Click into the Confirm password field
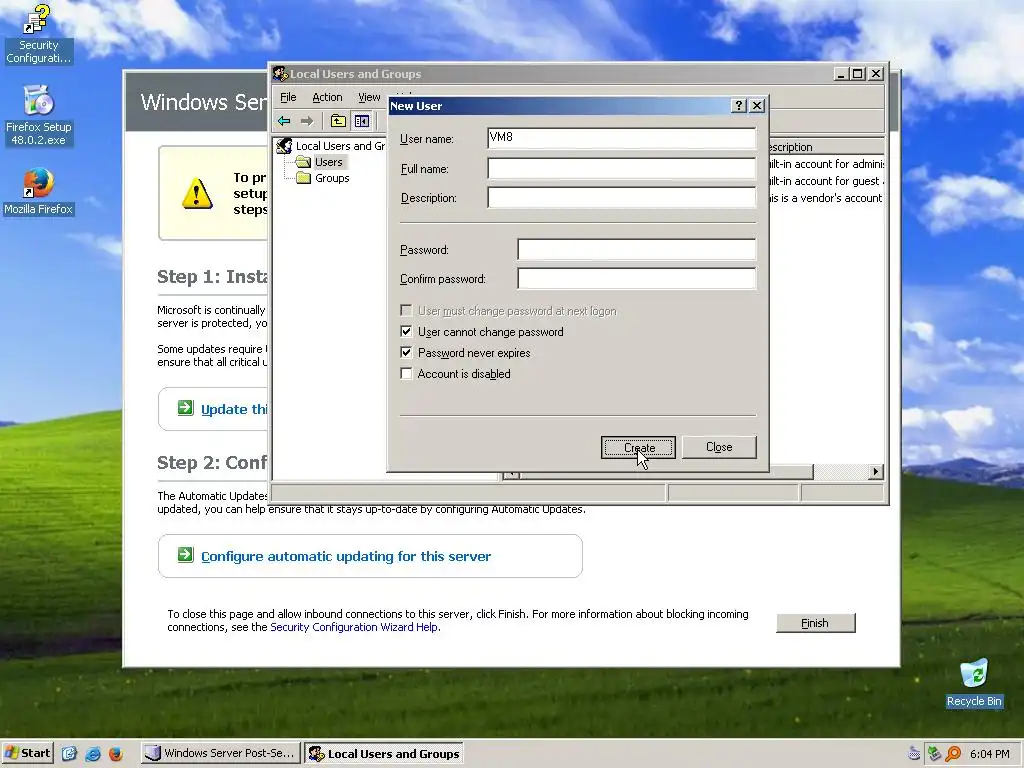Image resolution: width=1024 pixels, height=768 pixels. [637, 278]
